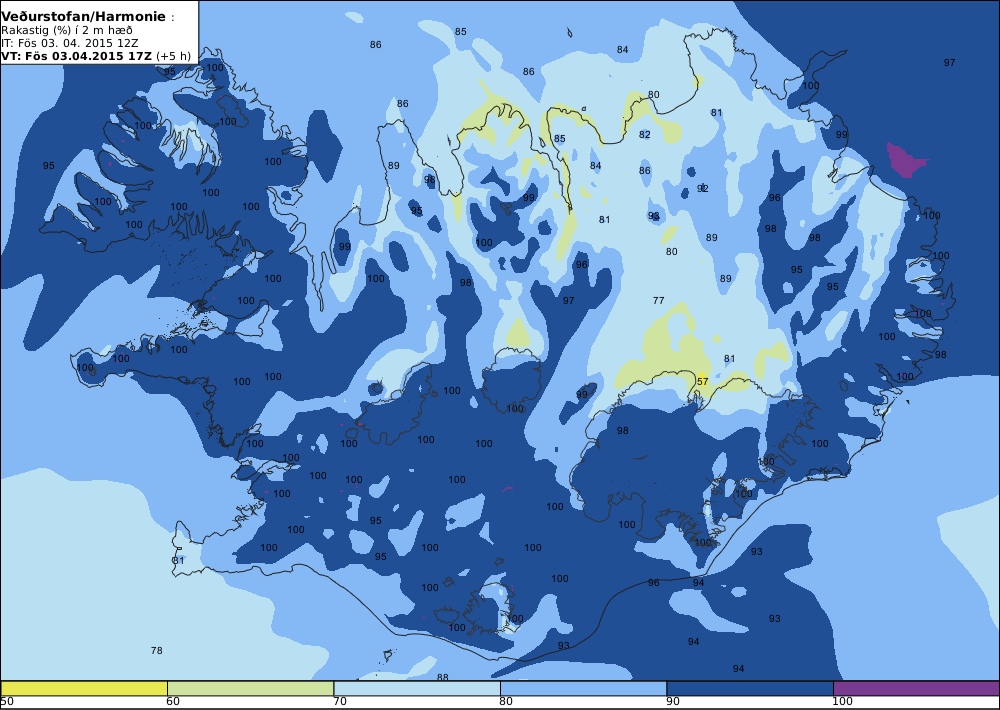Viewport: 1000px width, 710px height.
Task: Click the purple above-100 legend segment
Action: [916, 688]
